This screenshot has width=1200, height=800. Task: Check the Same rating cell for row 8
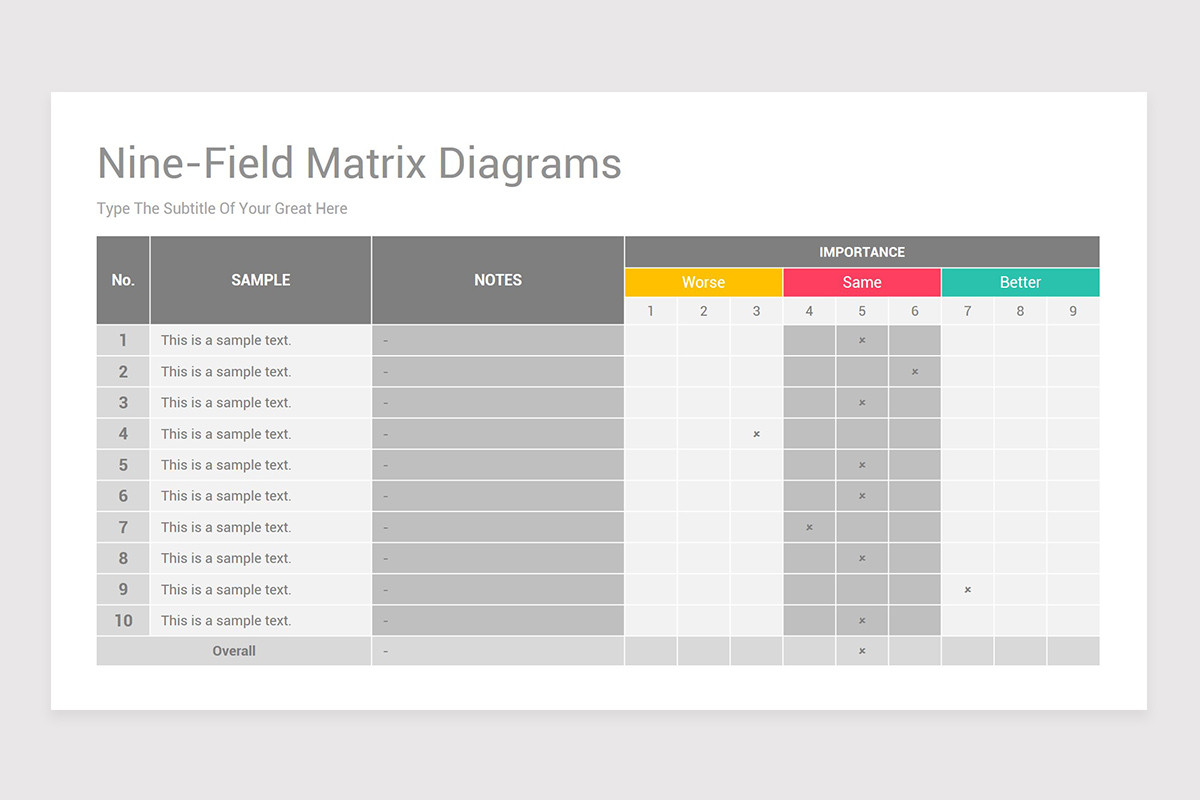862,557
